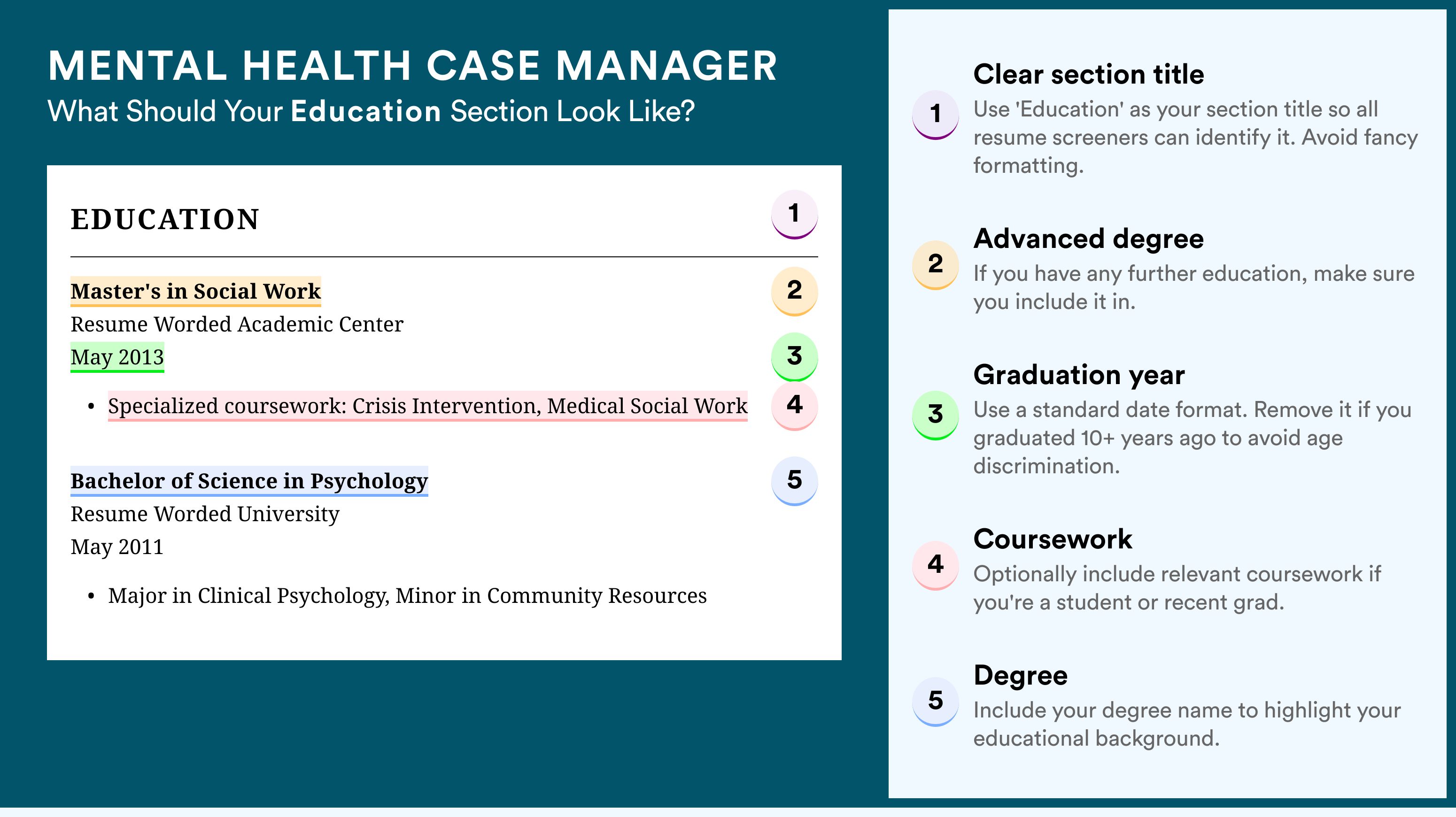The image size is (1456, 817).
Task: Click the number 2 badge beside Advanced degree
Action: coord(936,264)
